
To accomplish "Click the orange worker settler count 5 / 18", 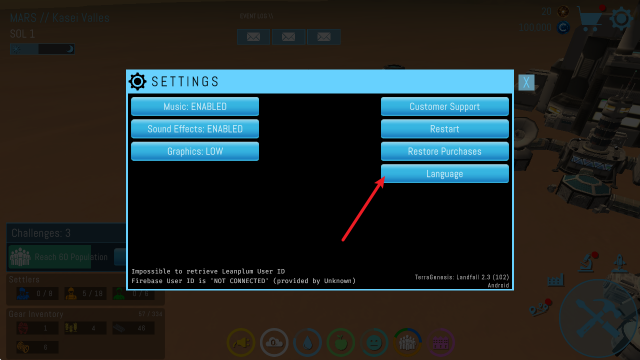I will tap(85, 293).
